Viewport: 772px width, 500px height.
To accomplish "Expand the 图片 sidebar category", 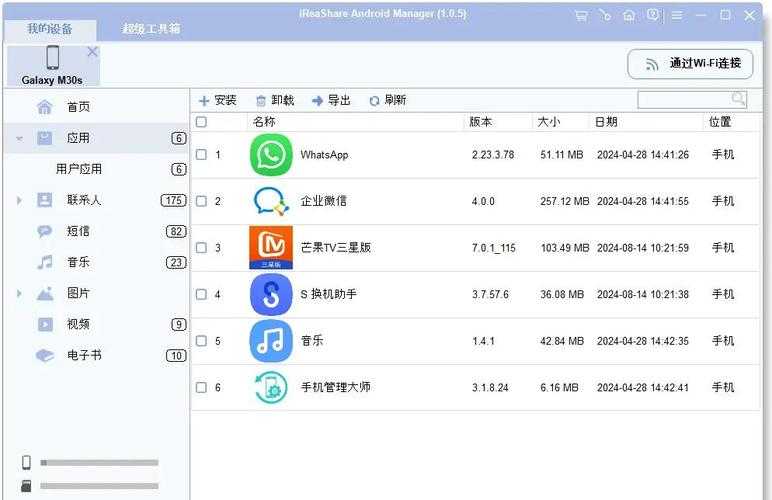I will (x=19, y=293).
